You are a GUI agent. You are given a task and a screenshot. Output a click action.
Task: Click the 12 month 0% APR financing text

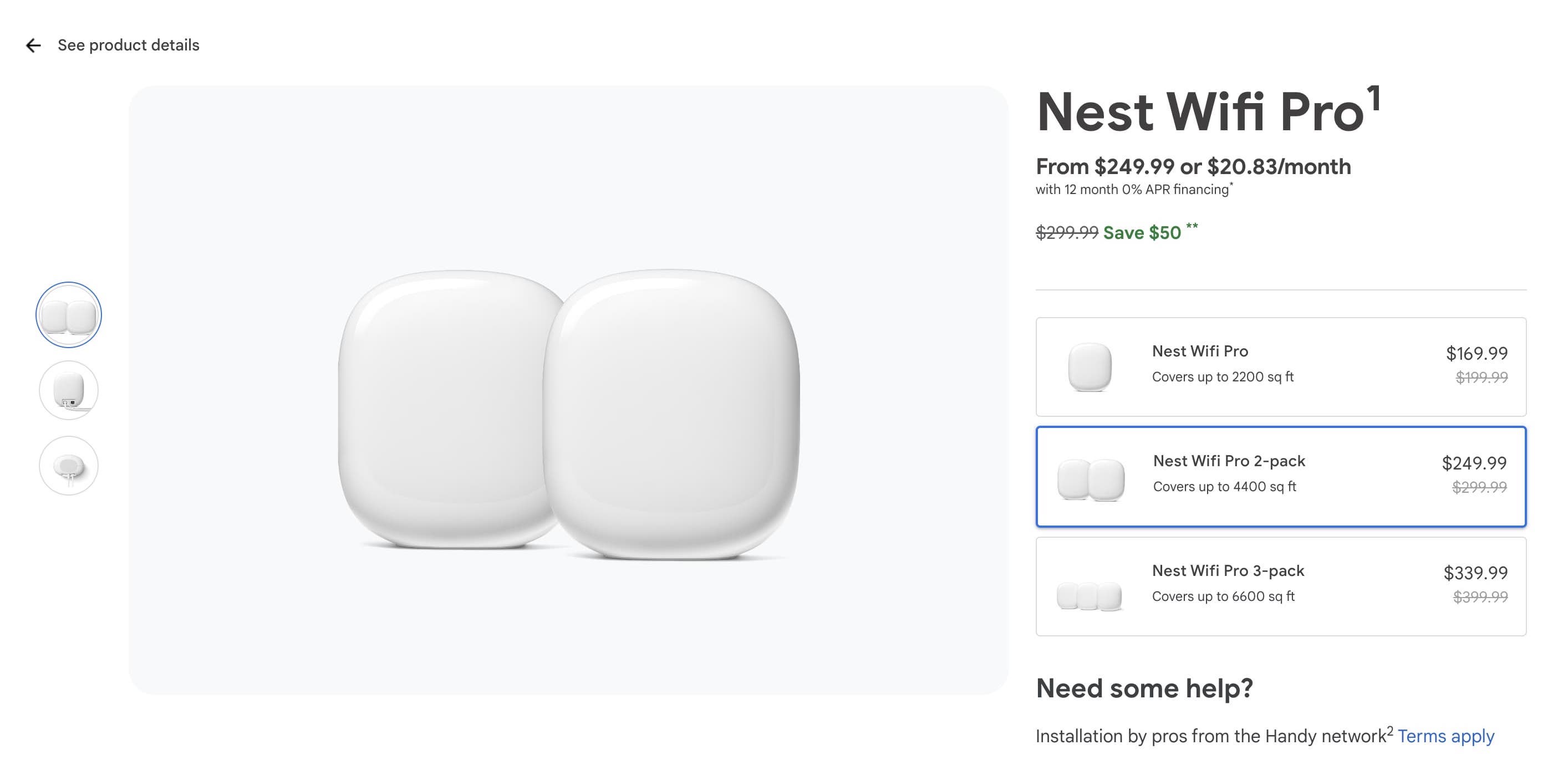click(x=1132, y=190)
